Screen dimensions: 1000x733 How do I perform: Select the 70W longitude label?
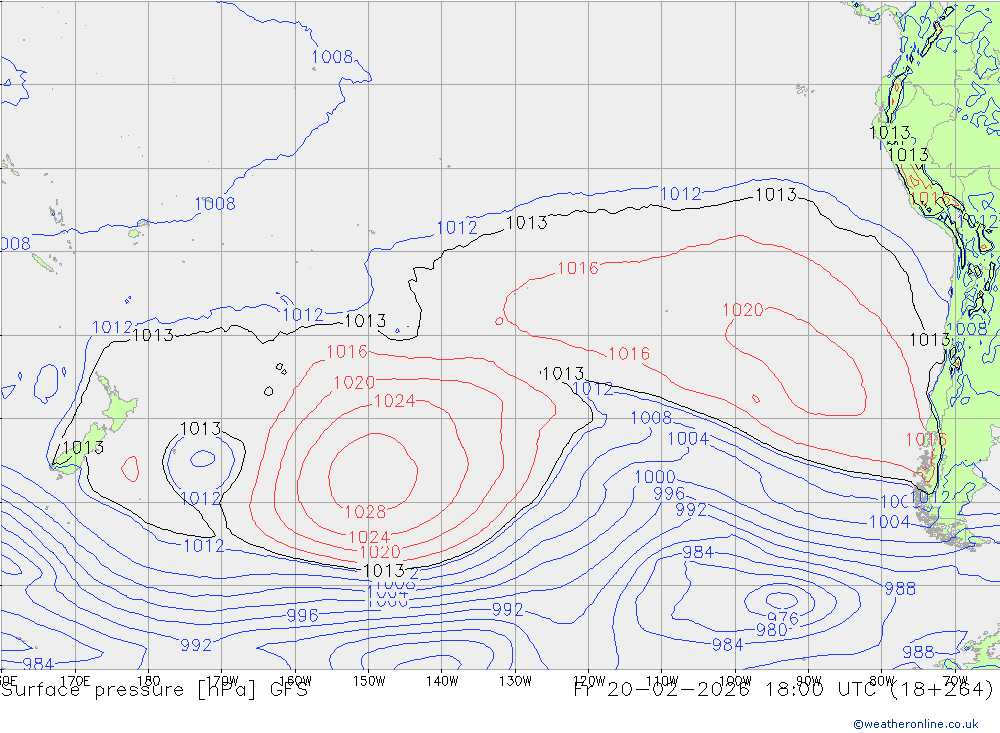tap(955, 681)
